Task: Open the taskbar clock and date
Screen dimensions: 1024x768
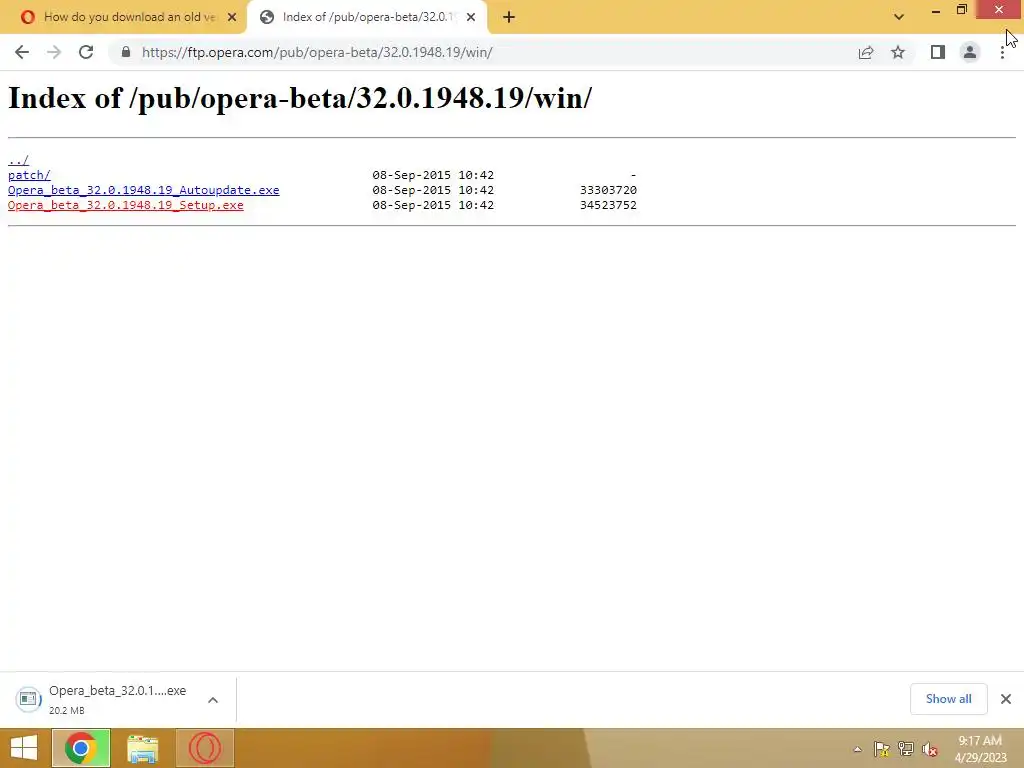Action: point(980,749)
